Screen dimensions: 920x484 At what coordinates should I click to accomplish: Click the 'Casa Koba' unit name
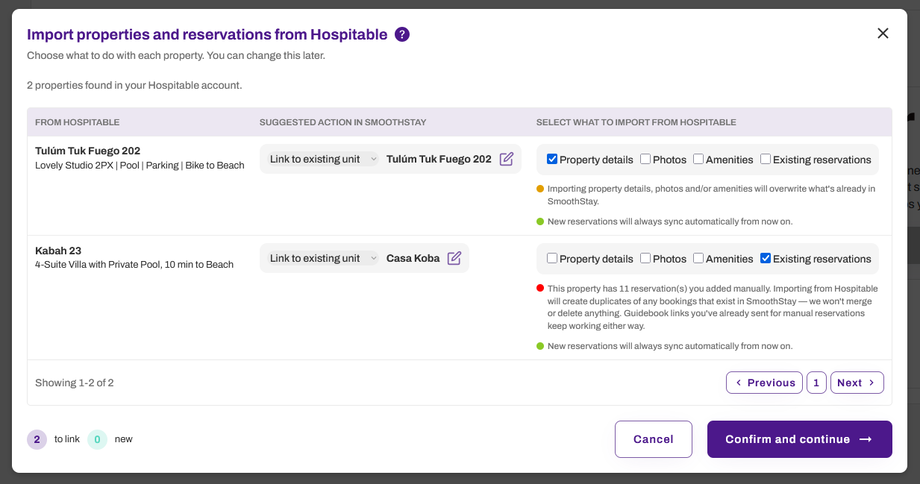412,258
